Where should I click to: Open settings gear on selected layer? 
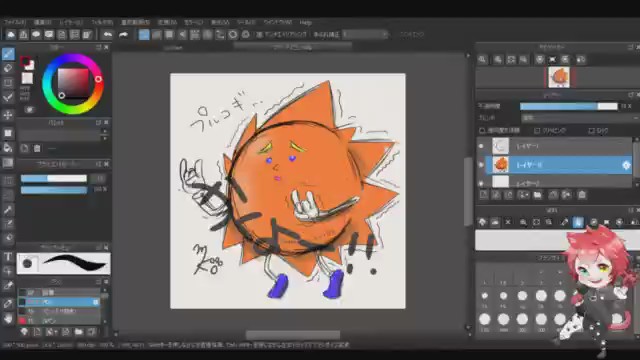pyautogui.click(x=626, y=165)
